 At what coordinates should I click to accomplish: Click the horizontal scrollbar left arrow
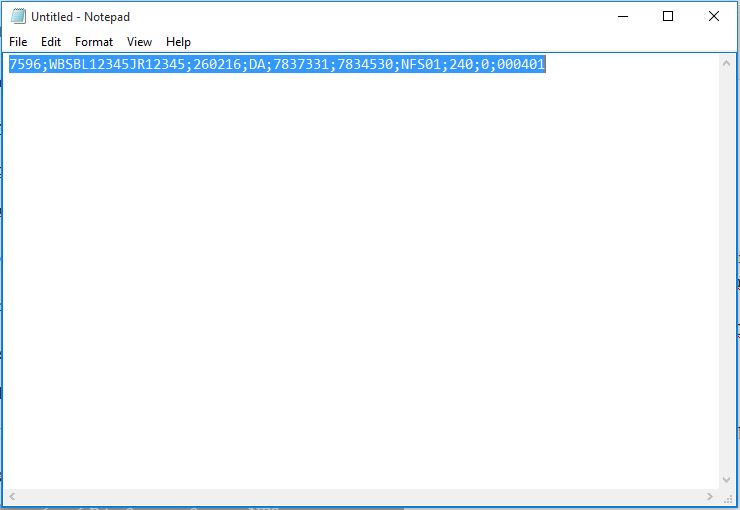[10, 497]
